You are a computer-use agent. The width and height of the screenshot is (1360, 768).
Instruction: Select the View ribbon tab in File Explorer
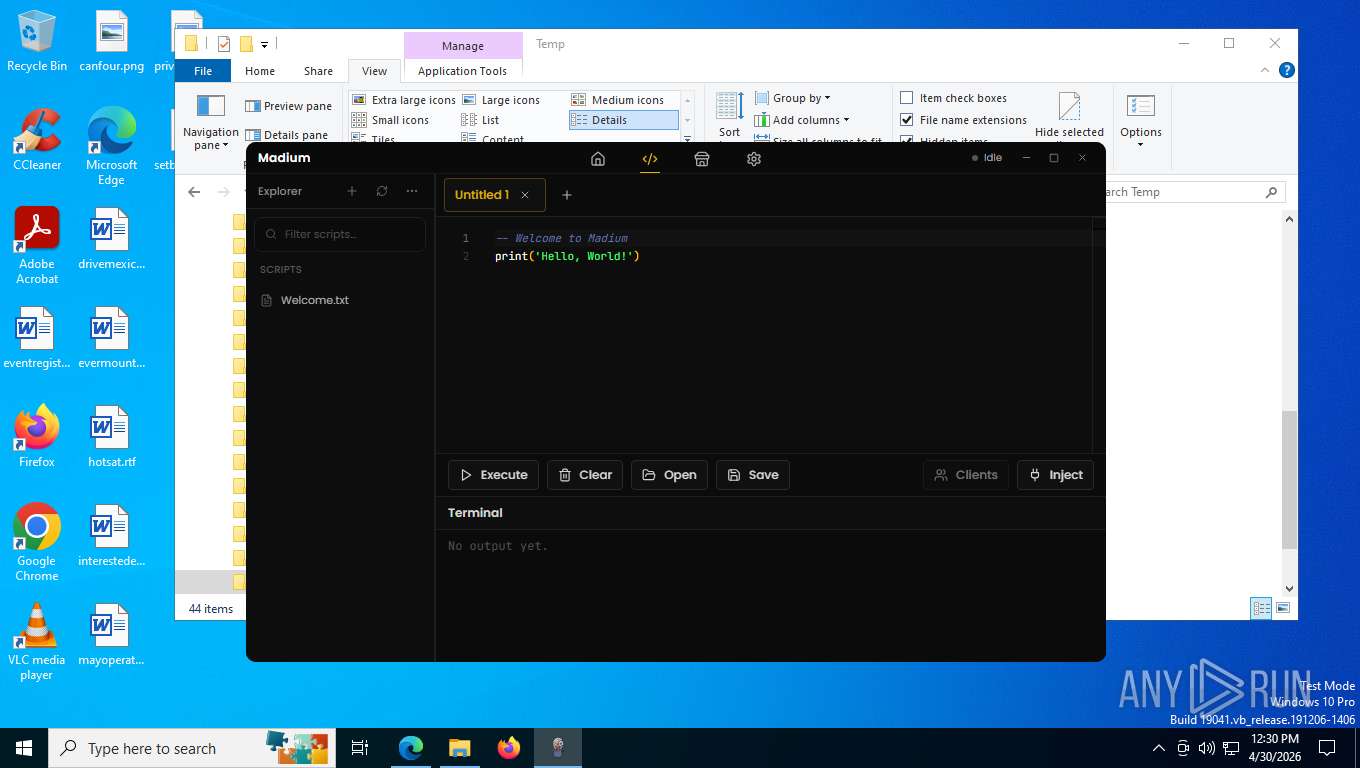tap(374, 71)
